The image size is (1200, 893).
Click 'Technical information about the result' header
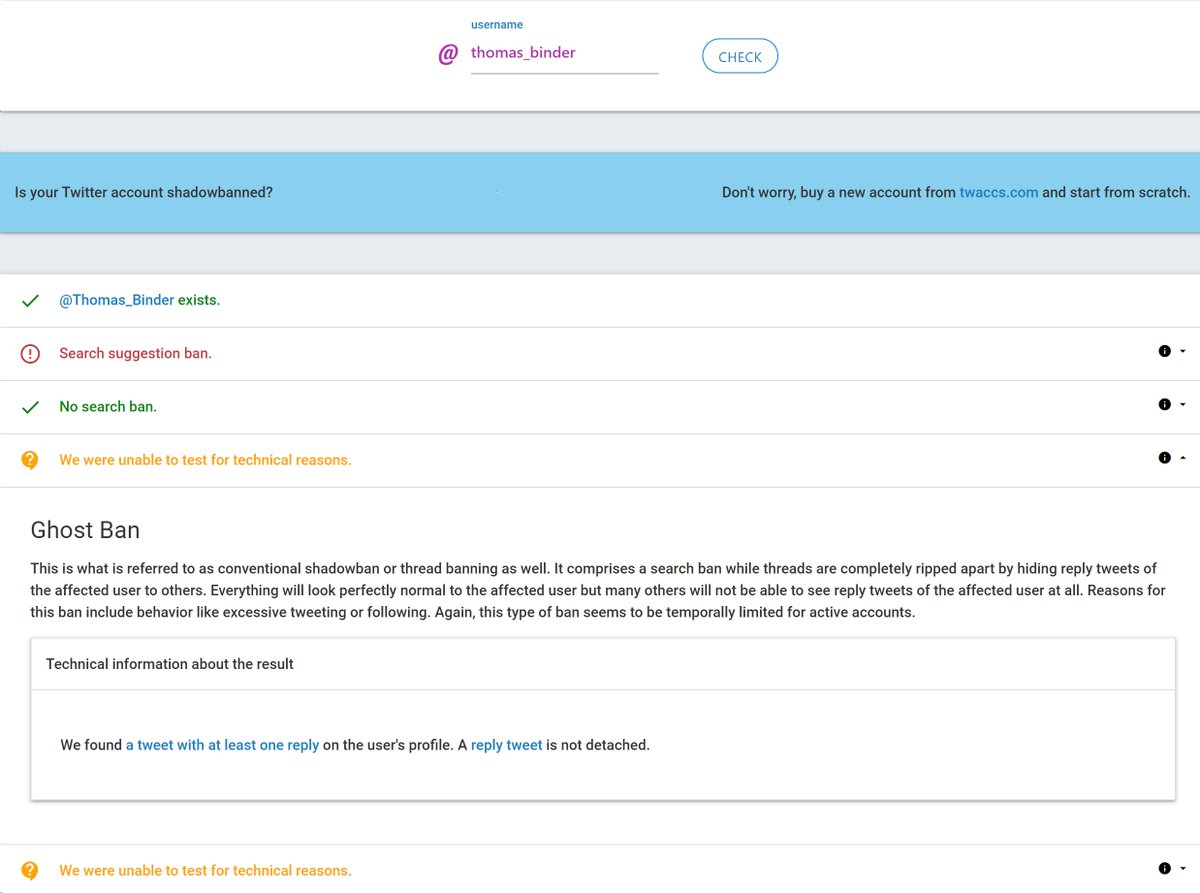pyautogui.click(x=170, y=664)
